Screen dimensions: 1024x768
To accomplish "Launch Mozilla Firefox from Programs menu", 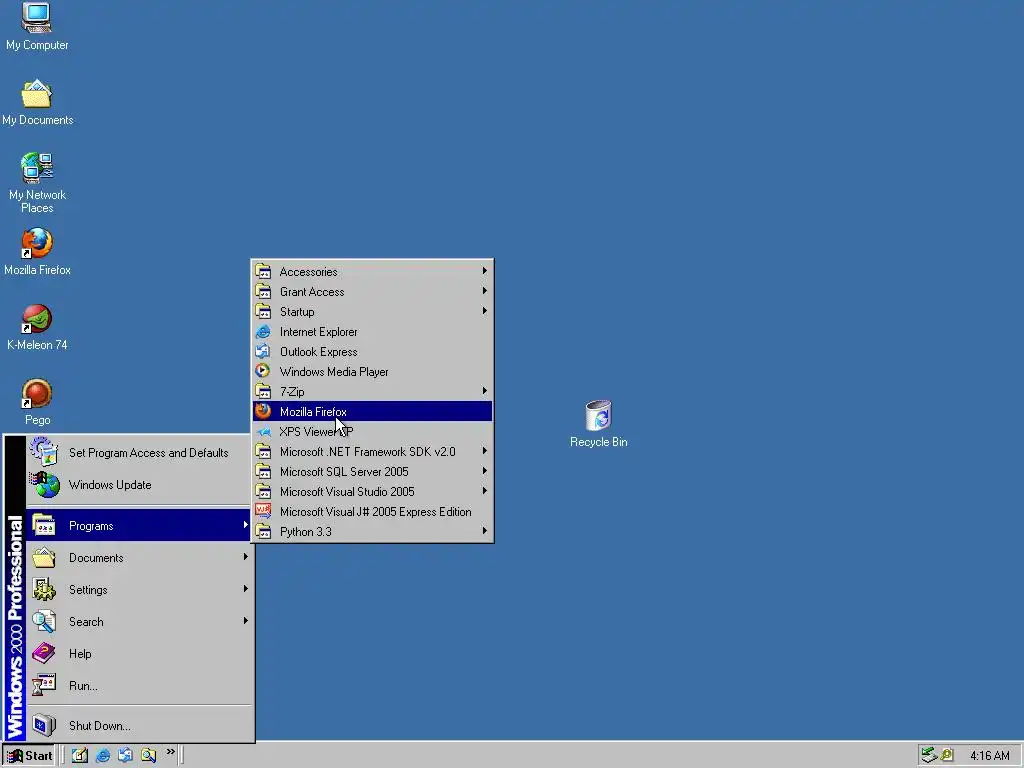I will pos(372,411).
